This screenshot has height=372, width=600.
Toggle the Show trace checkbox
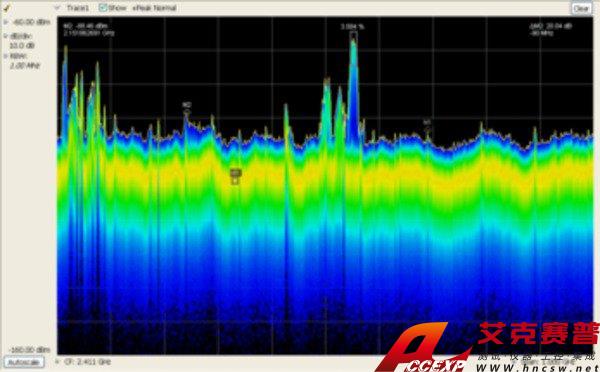click(103, 8)
